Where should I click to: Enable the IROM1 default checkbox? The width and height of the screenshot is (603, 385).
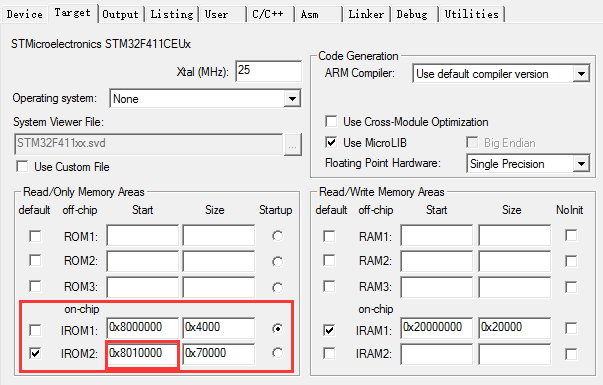(x=35, y=330)
